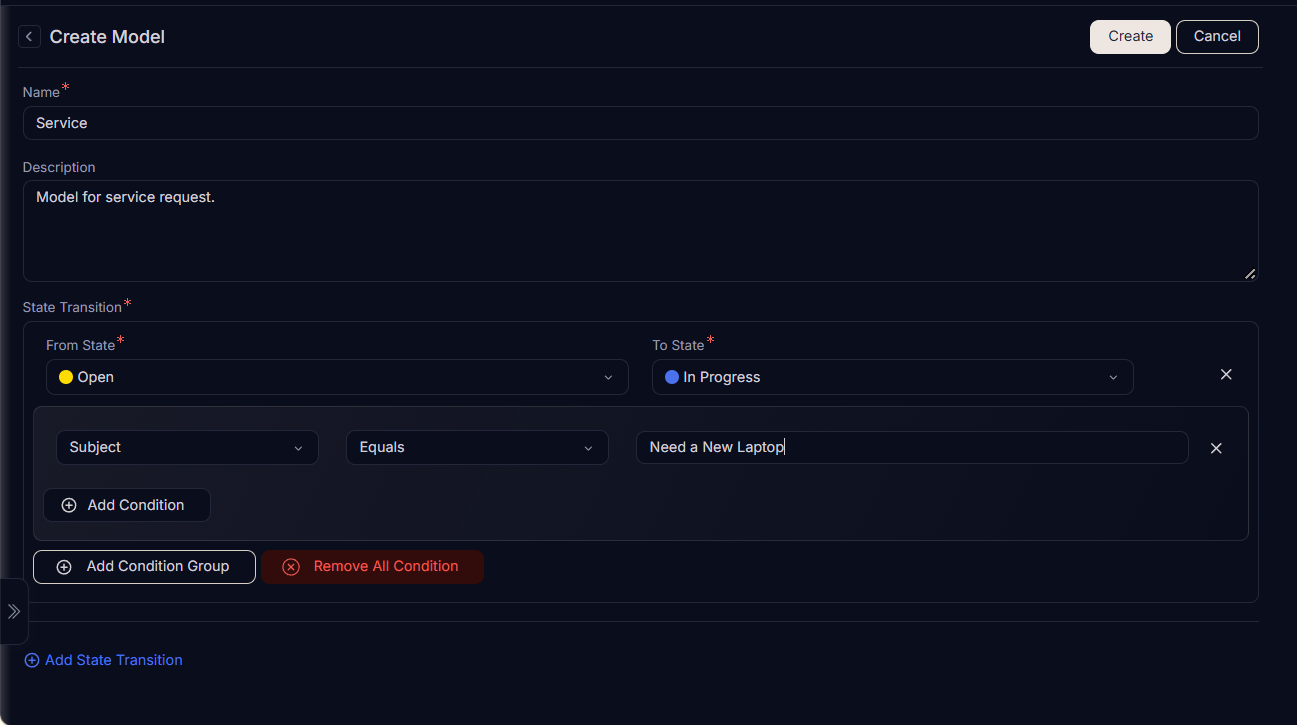
Task: Expand the collapsed sidebar with double chevron
Action: (x=14, y=611)
